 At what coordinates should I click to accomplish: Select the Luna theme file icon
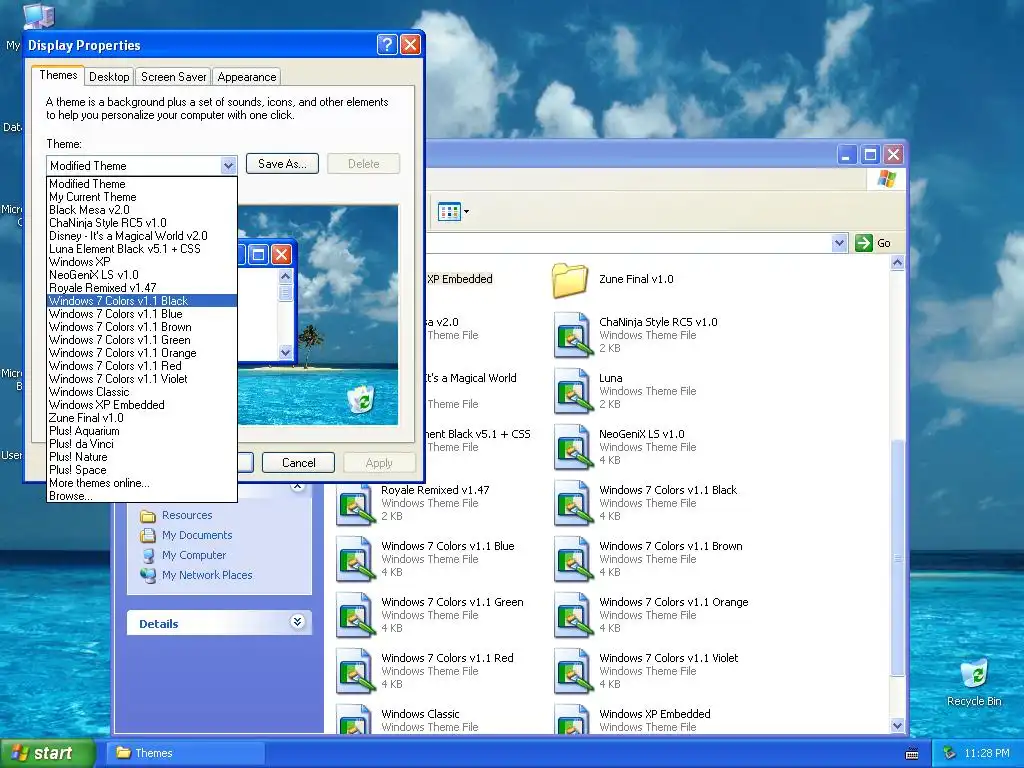click(x=572, y=391)
